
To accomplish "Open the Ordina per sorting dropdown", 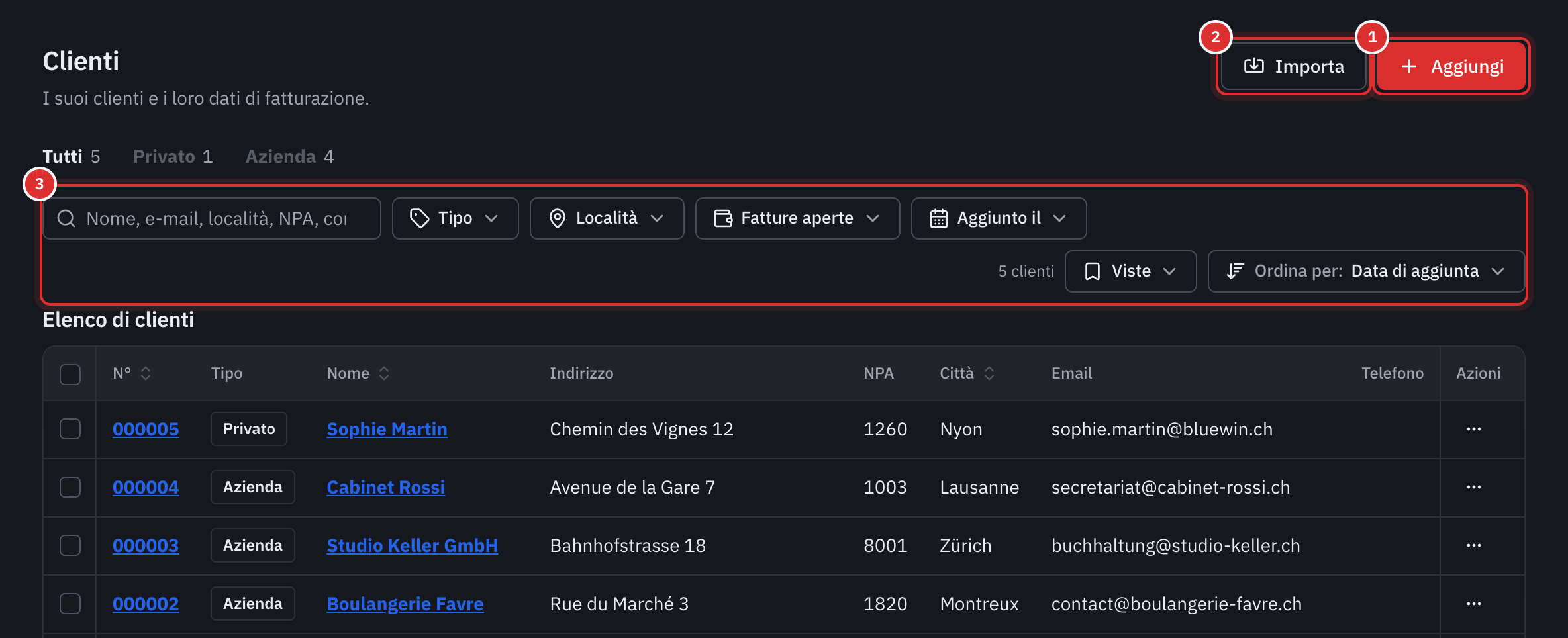I will tap(1367, 271).
